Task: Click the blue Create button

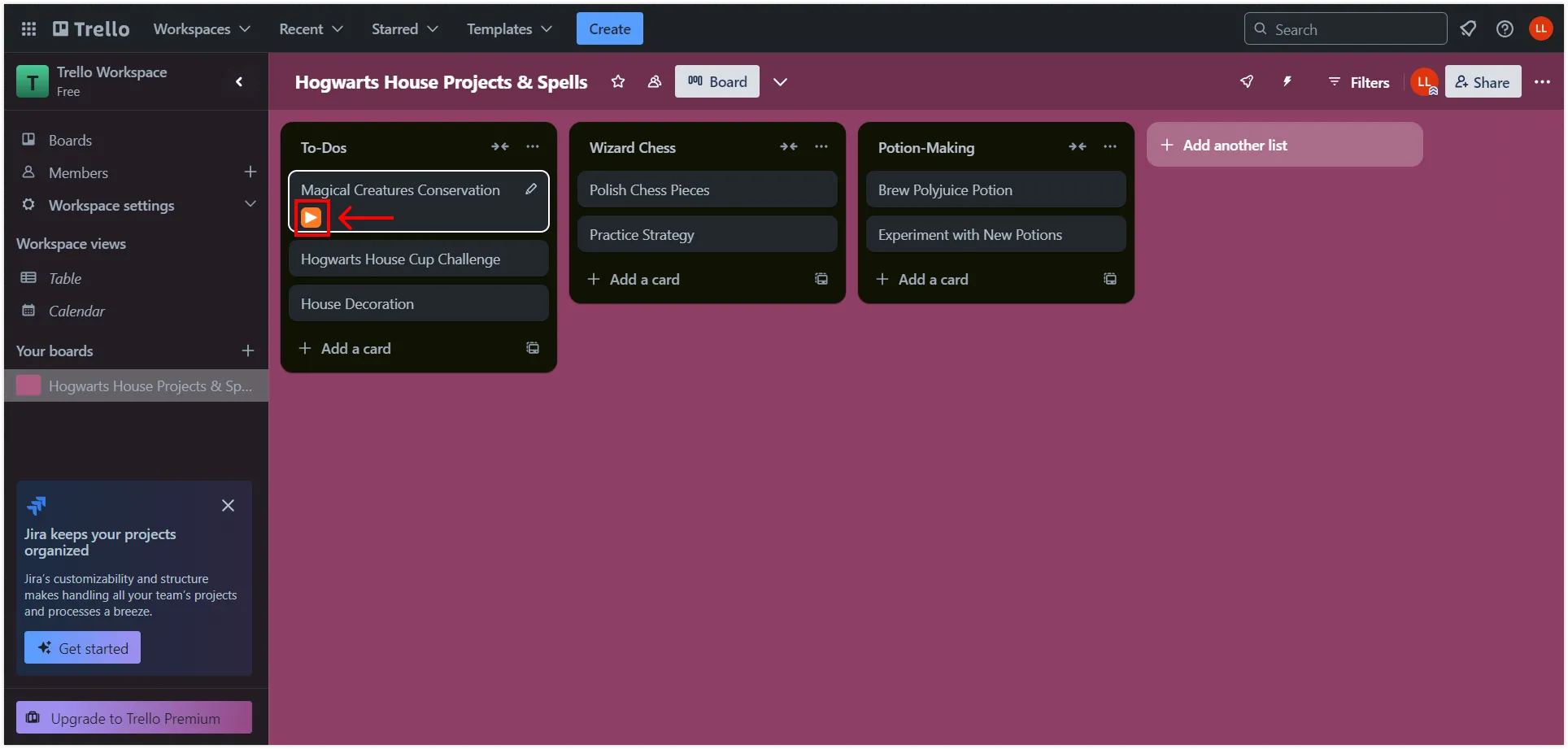Action: [609, 29]
